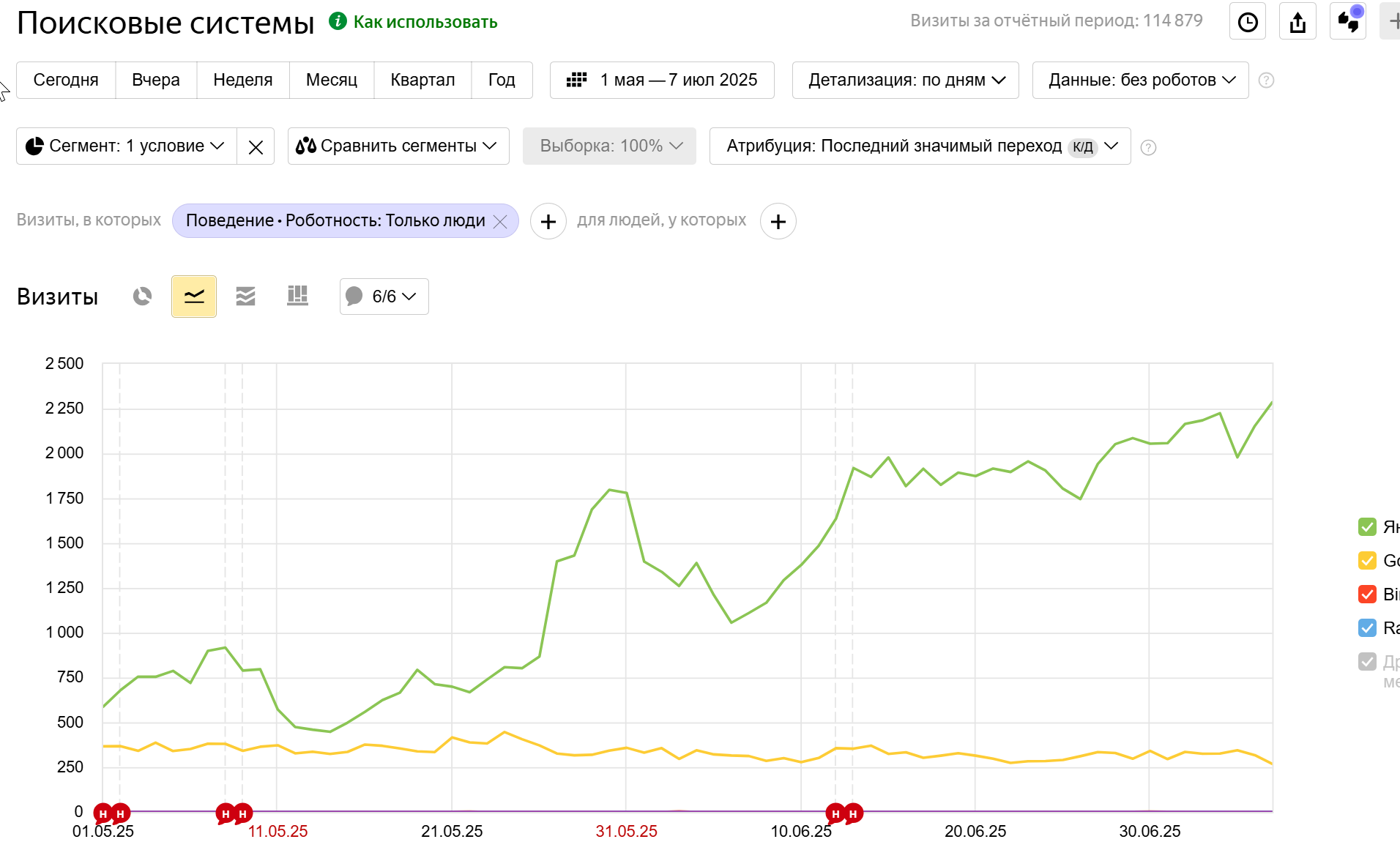Open the Атрибуция attribution dropdown
Image resolution: width=1400 pixels, height=861 pixels.
(x=920, y=146)
